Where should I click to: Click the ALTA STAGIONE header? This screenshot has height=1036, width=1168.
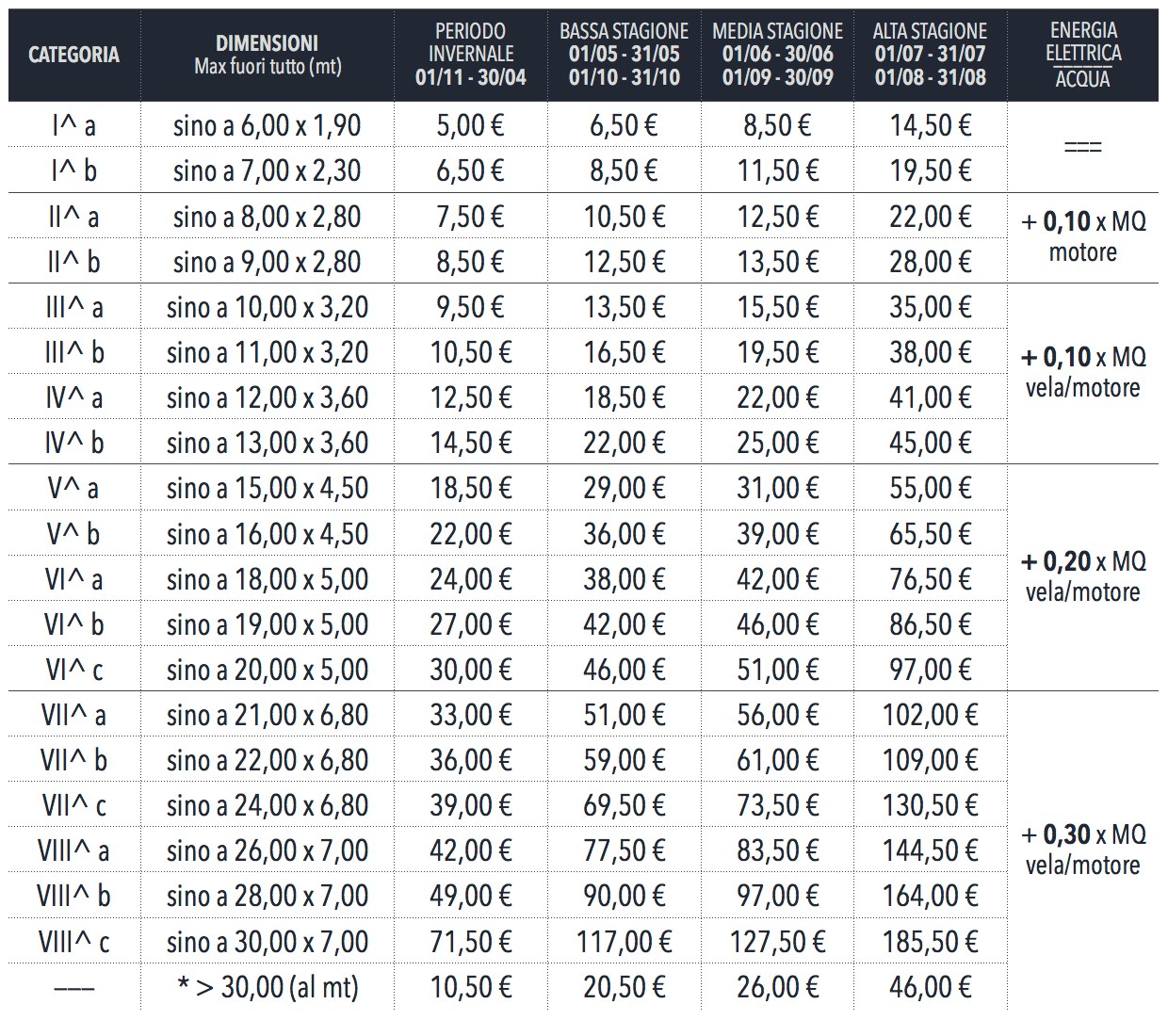pyautogui.click(x=930, y=55)
